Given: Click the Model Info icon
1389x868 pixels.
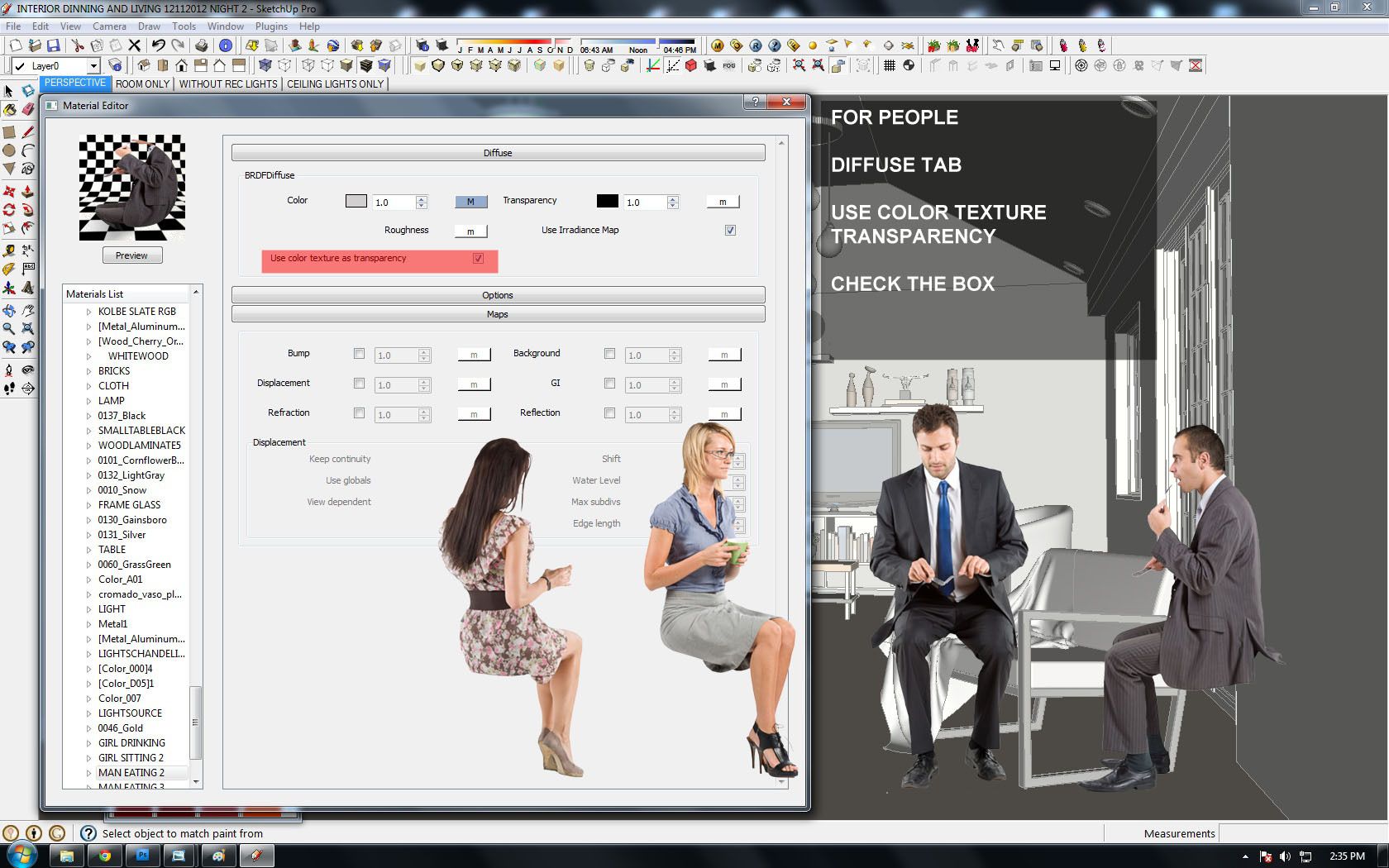Looking at the screenshot, I should pos(226,45).
